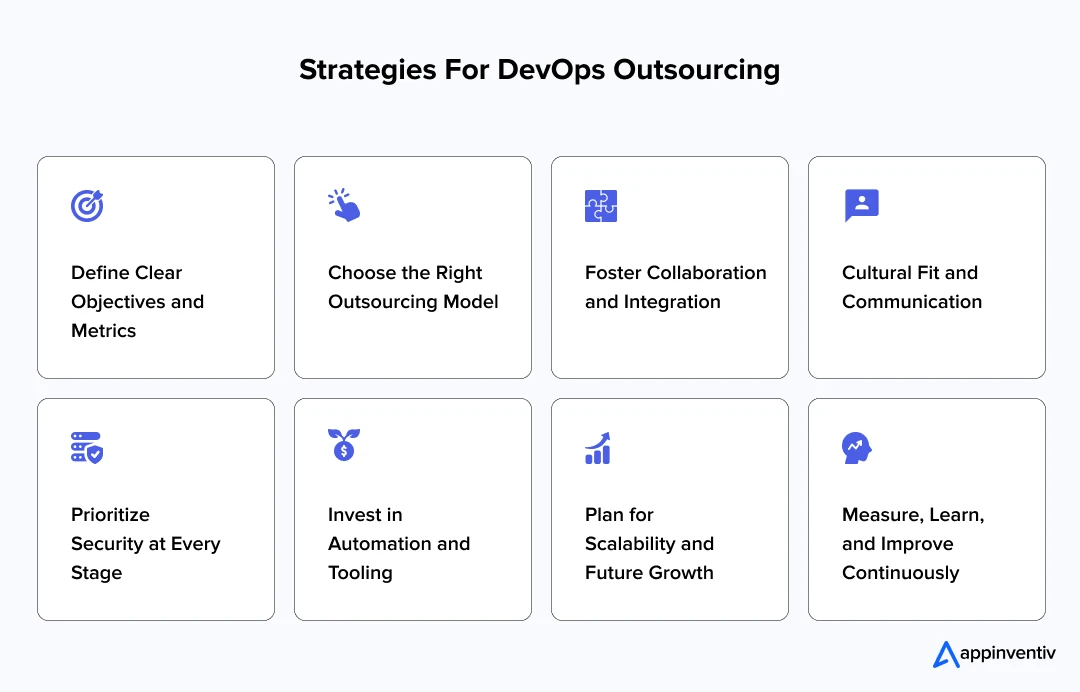Click the target icon above Define Clear Objectives
The height and width of the screenshot is (692, 1080).
coord(88,205)
